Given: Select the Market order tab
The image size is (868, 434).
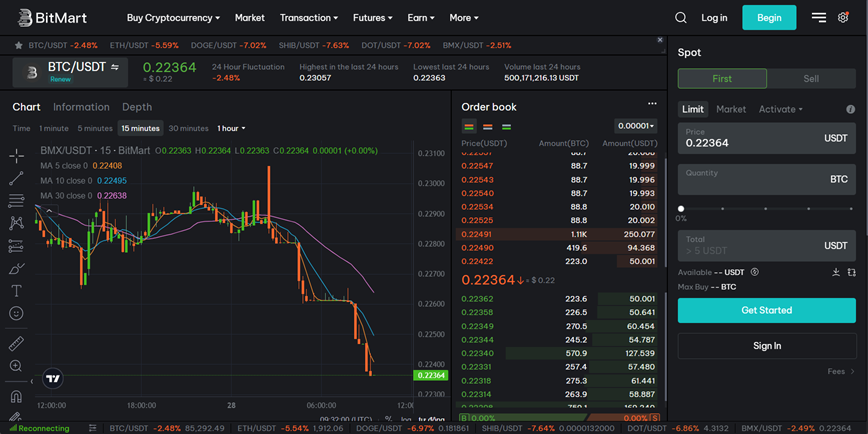Looking at the screenshot, I should pyautogui.click(x=731, y=109).
